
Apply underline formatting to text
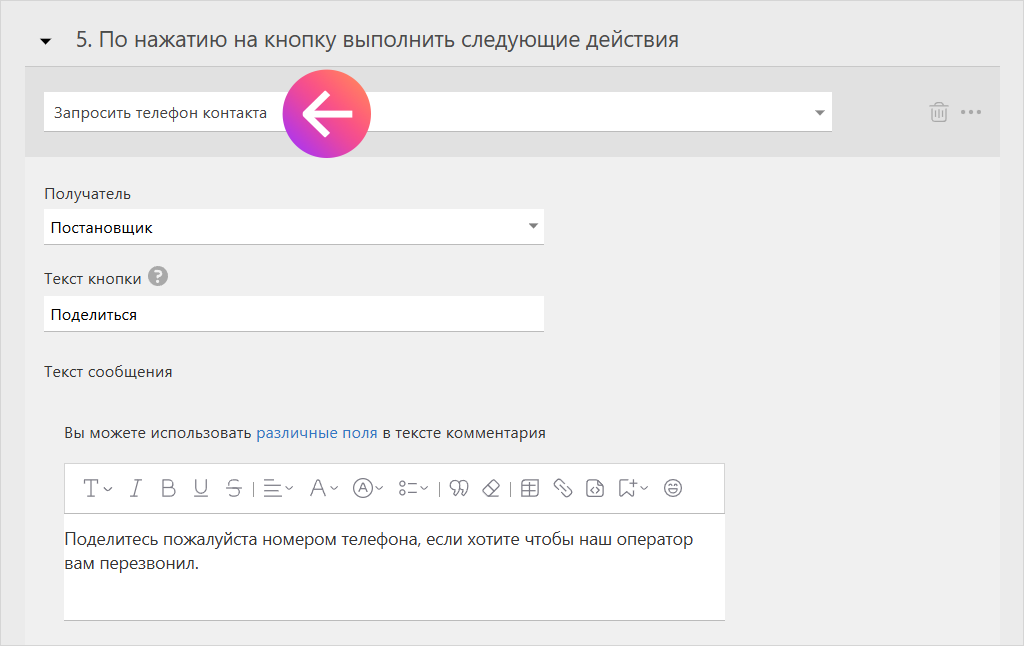[x=201, y=488]
